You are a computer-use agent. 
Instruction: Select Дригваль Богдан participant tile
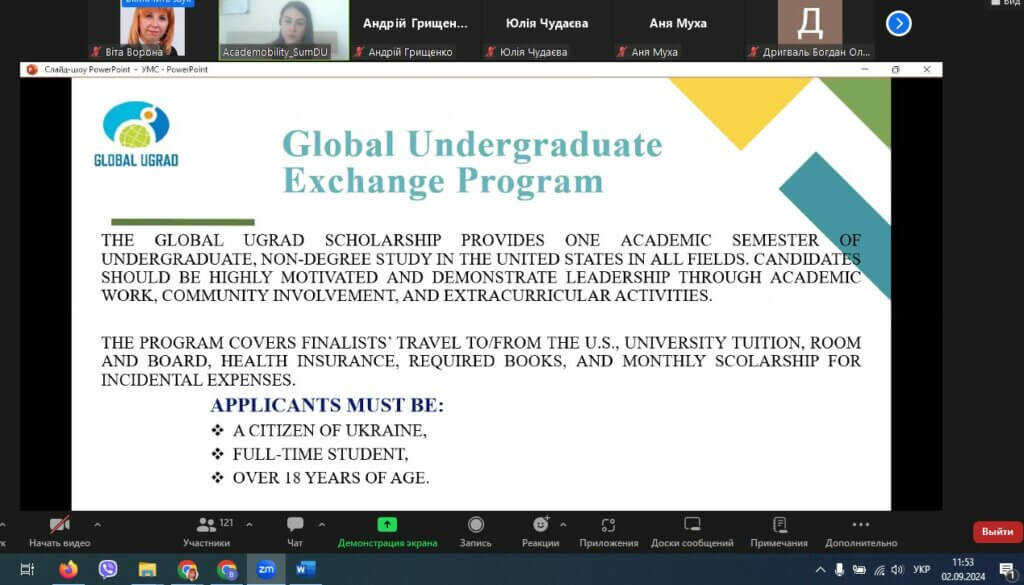coord(810,30)
